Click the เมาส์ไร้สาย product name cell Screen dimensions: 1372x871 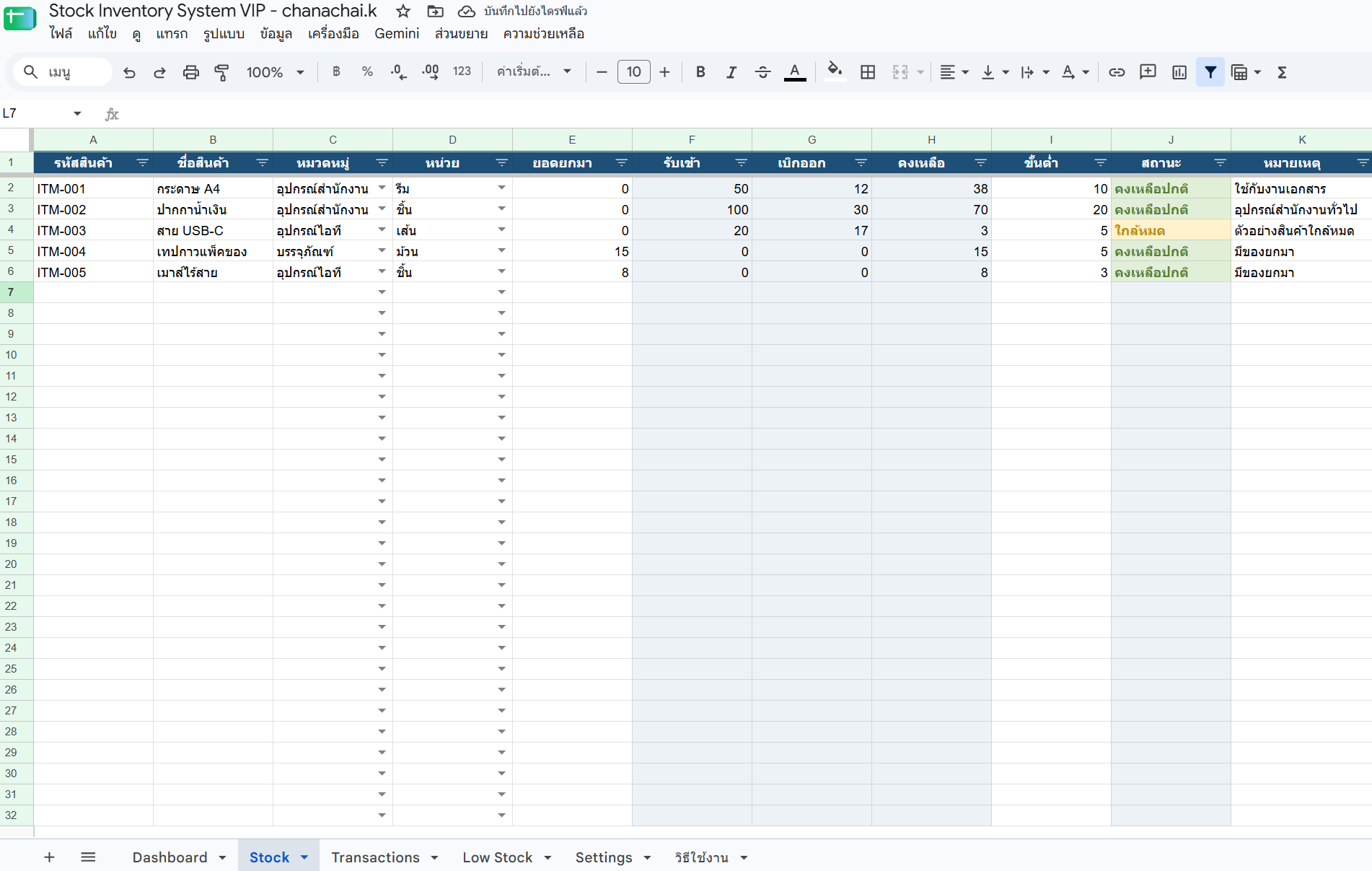click(x=213, y=272)
